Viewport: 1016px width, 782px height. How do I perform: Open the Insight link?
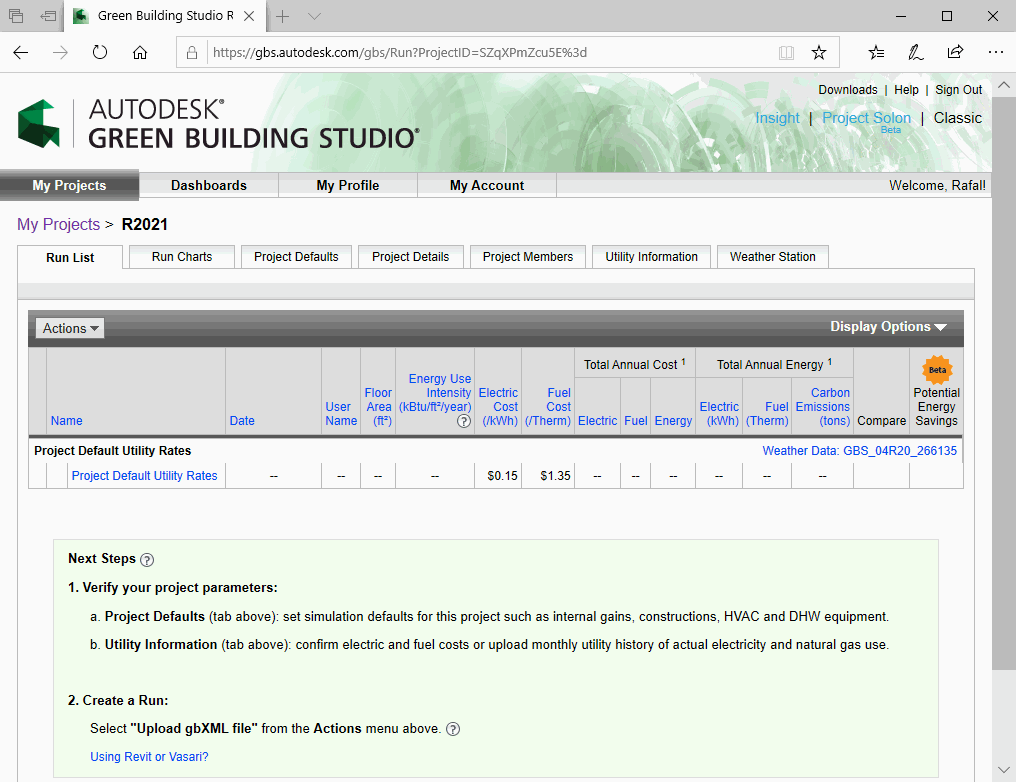point(777,118)
